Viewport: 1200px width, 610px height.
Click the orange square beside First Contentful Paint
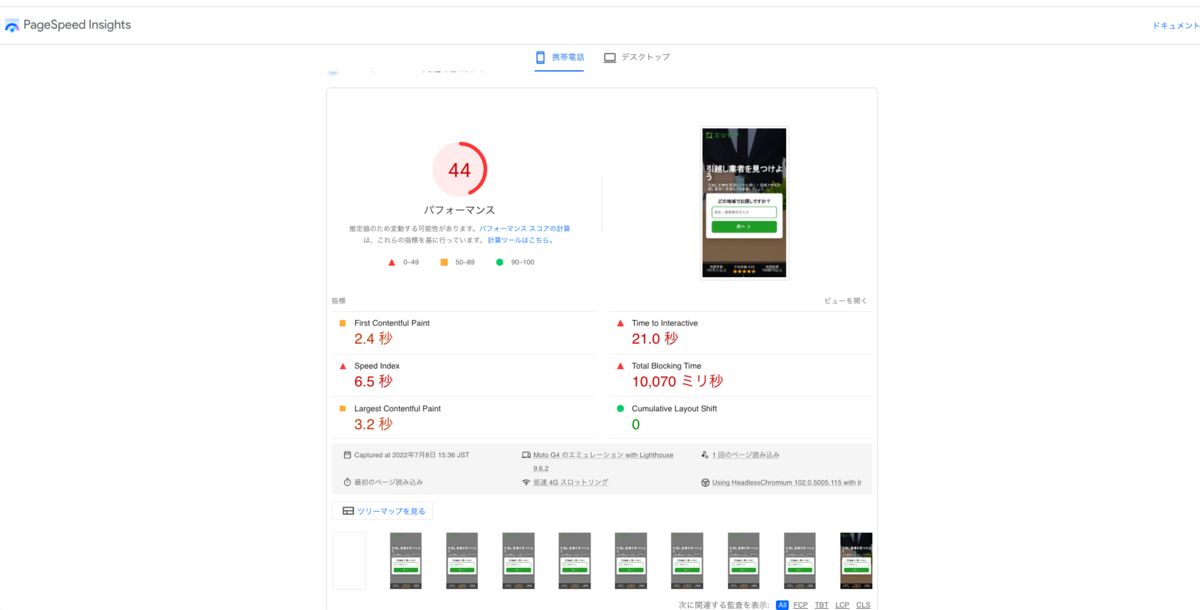(343, 323)
